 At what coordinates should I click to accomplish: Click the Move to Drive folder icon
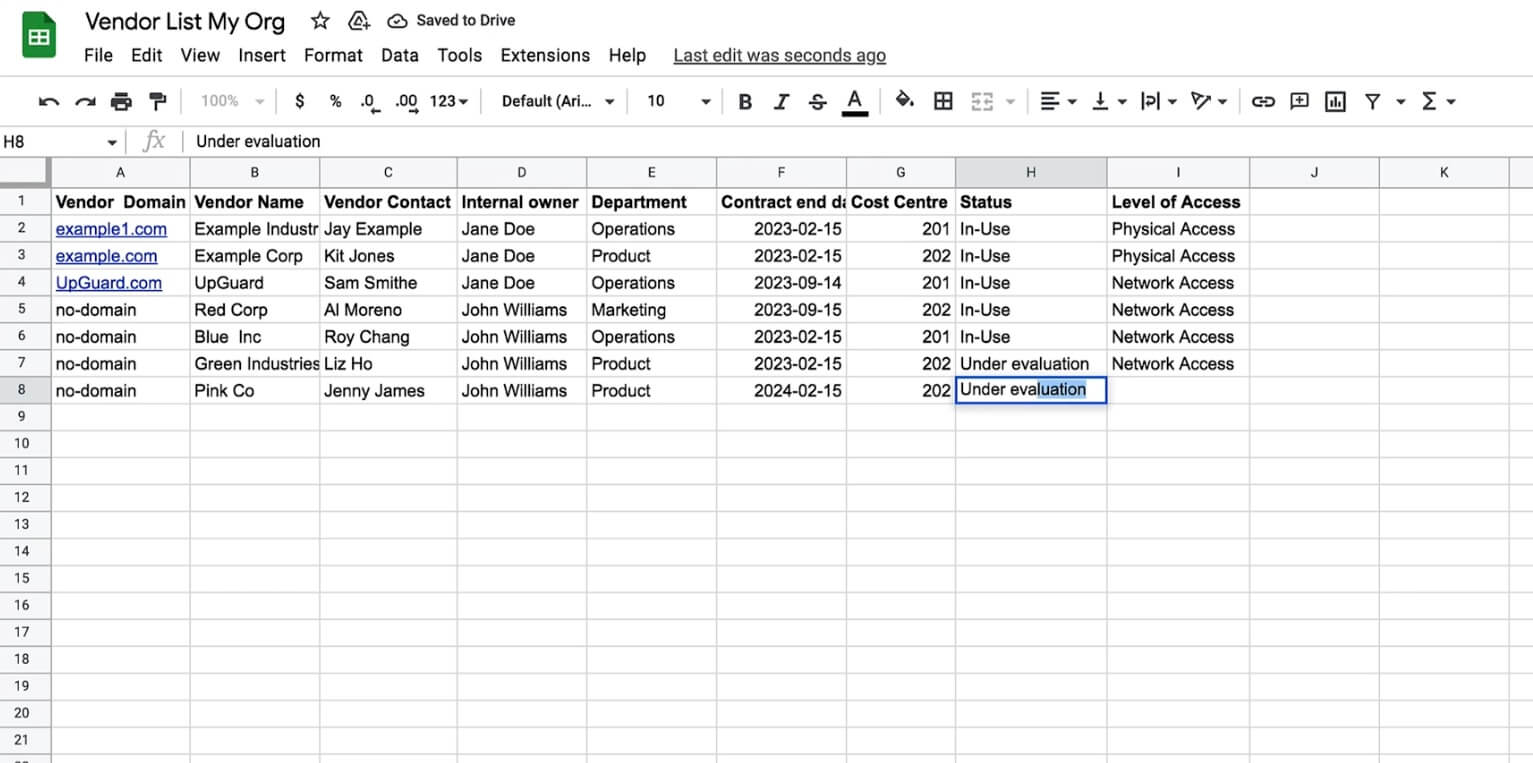358,20
